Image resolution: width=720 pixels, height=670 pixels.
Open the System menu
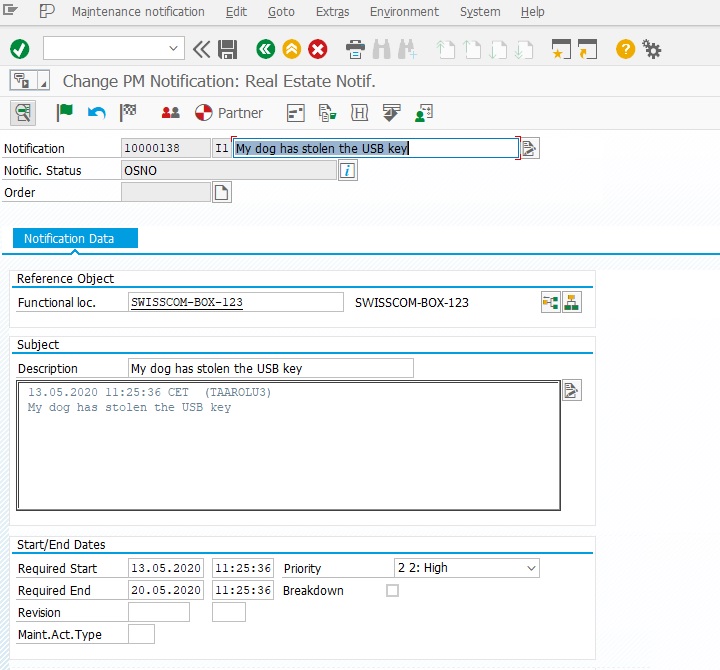tap(480, 11)
